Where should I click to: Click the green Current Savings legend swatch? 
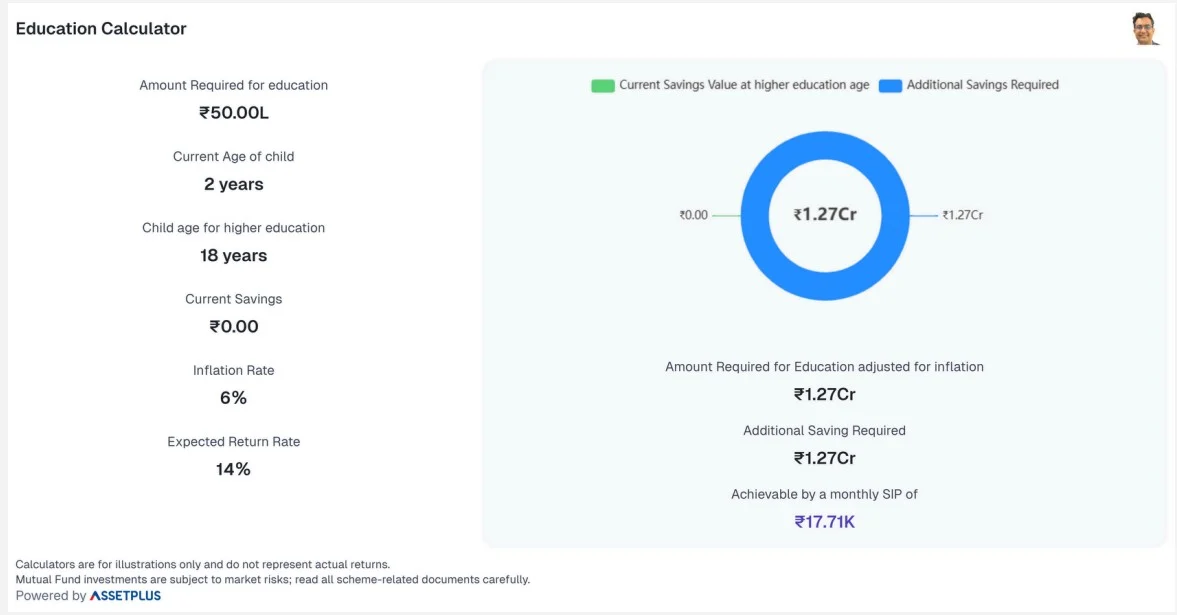(x=602, y=86)
